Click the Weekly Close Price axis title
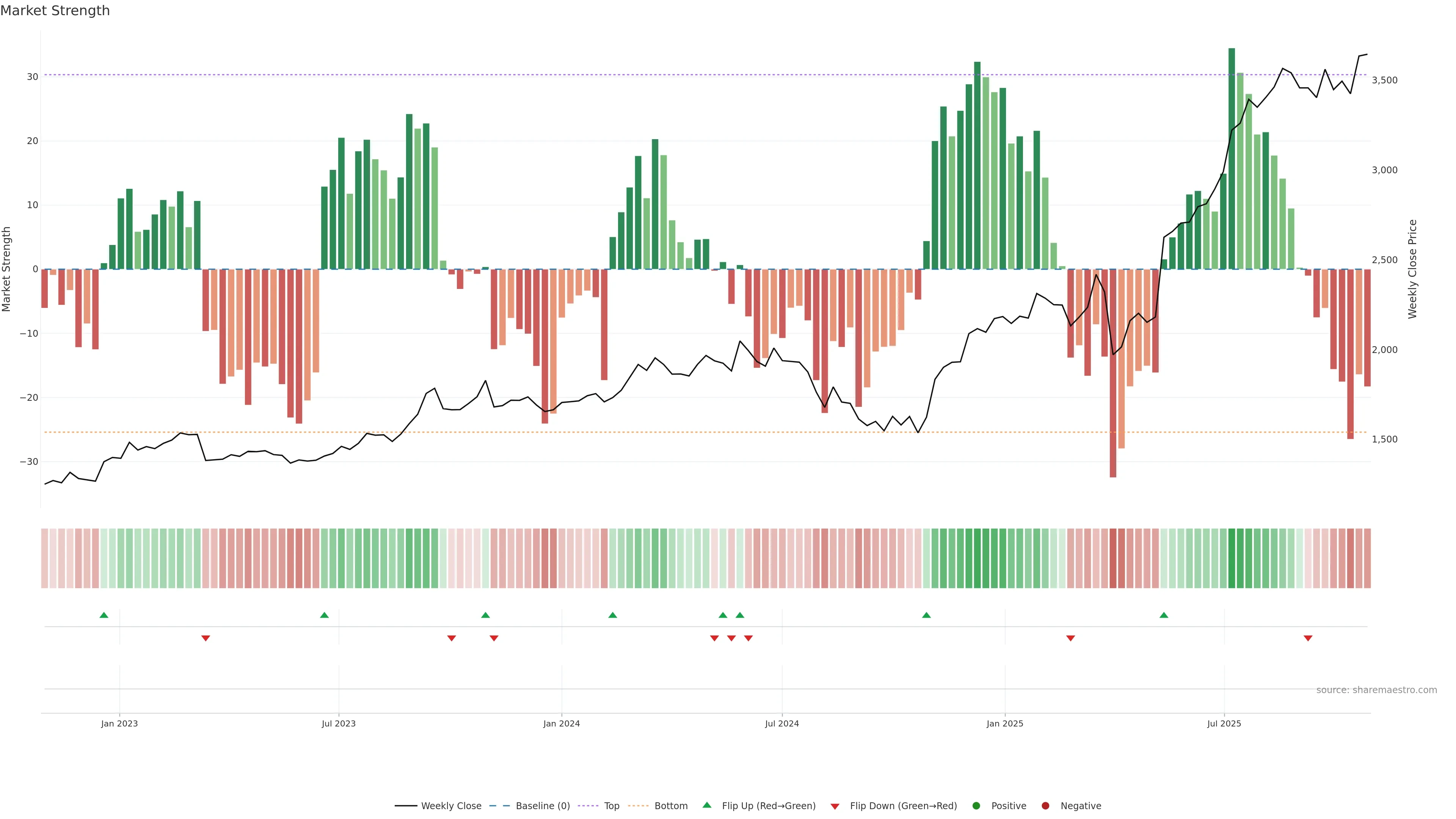 pyautogui.click(x=1412, y=269)
